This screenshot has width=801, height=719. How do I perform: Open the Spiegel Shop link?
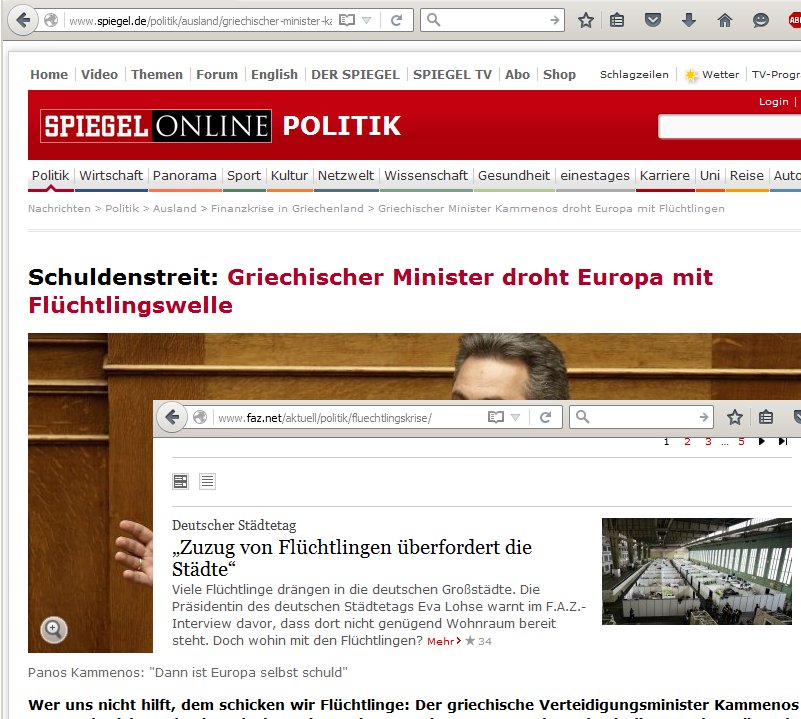559,75
